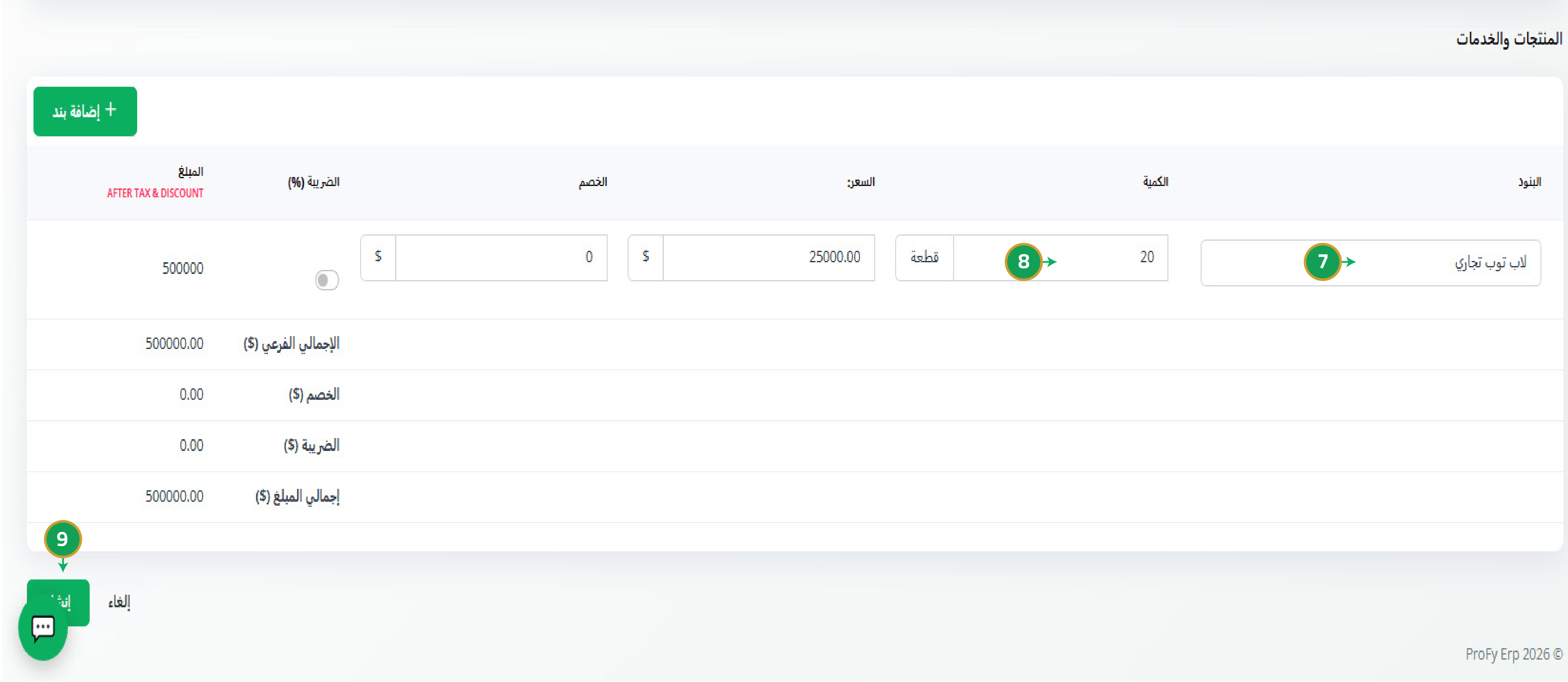Click the إضافة بند add item button
1568x682 pixels.
tap(85, 112)
